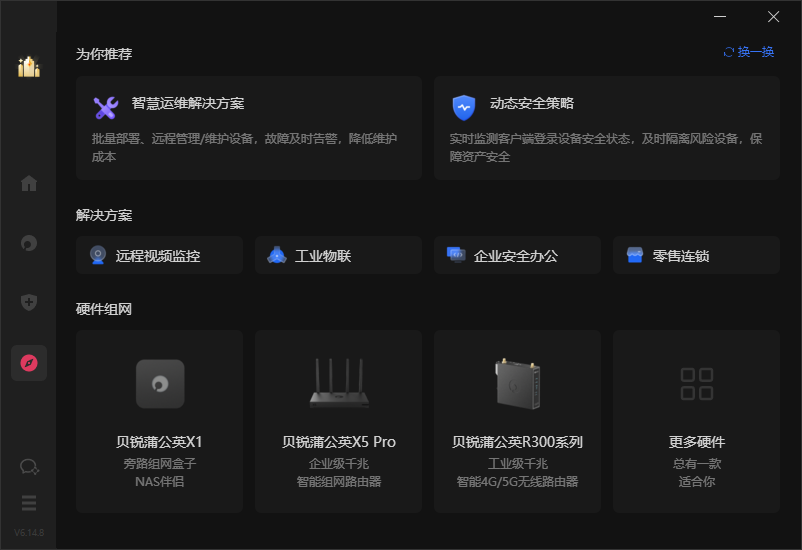The image size is (802, 550).
Task: Click the refresh icon next to 换一换
Action: click(729, 52)
